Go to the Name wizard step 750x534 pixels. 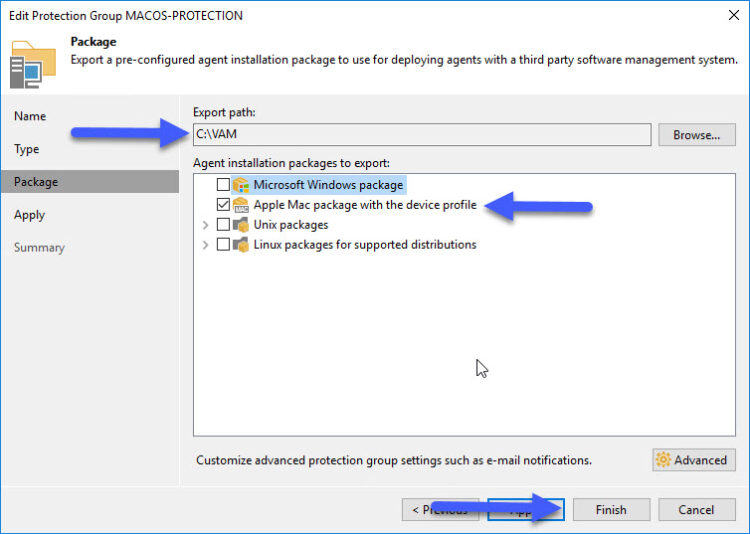(x=30, y=116)
